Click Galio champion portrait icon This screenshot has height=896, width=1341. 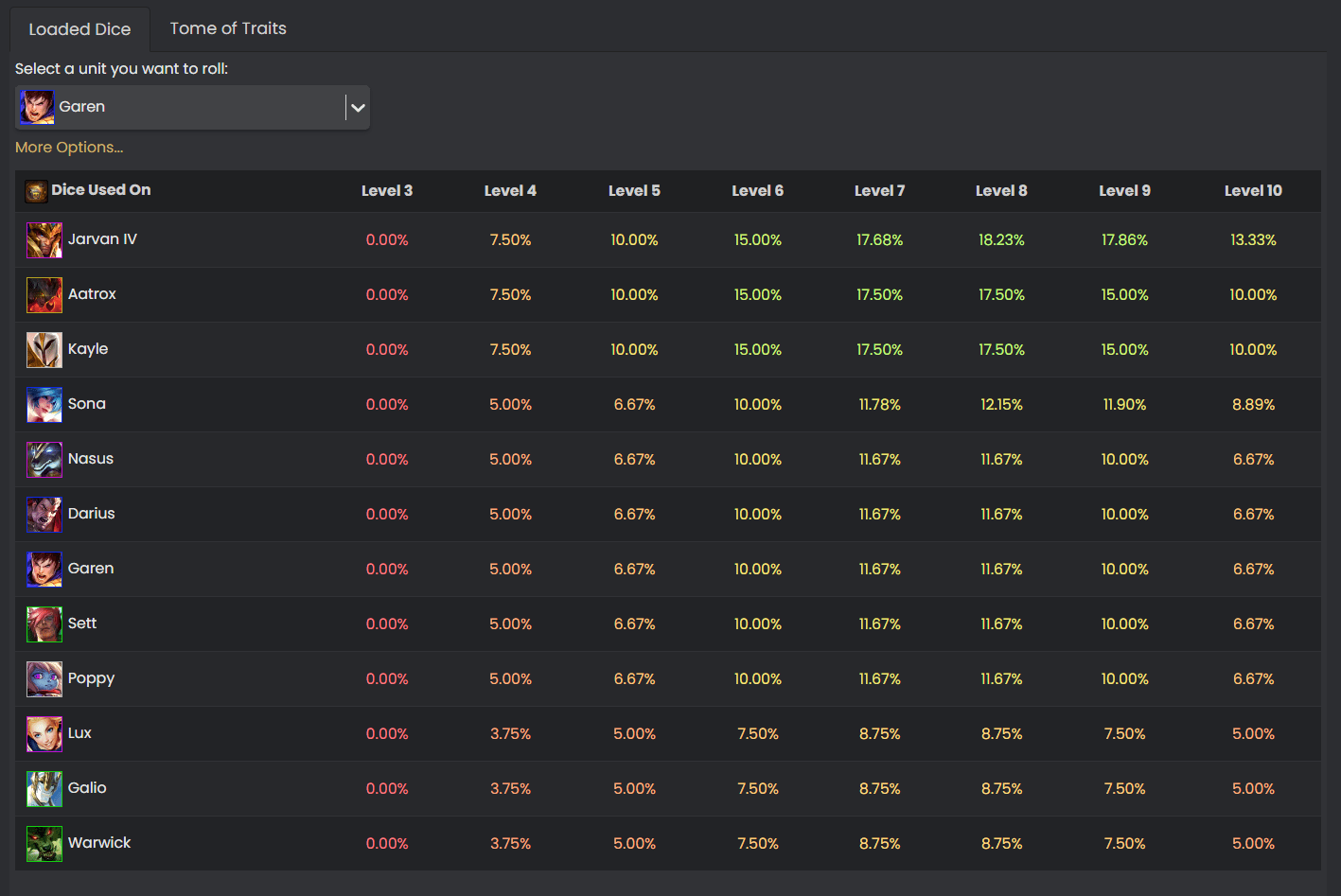(x=44, y=789)
